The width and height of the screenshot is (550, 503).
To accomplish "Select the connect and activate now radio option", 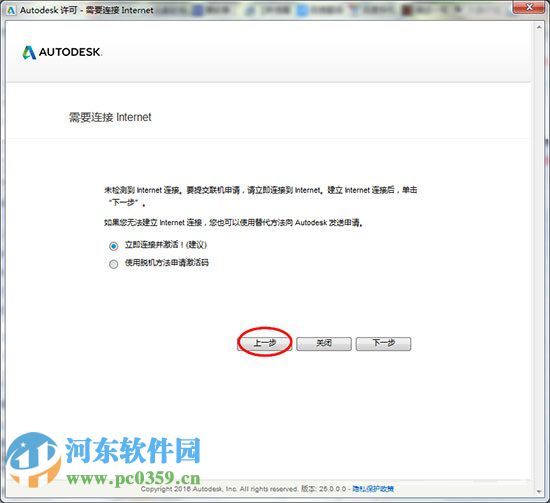I will [x=113, y=246].
